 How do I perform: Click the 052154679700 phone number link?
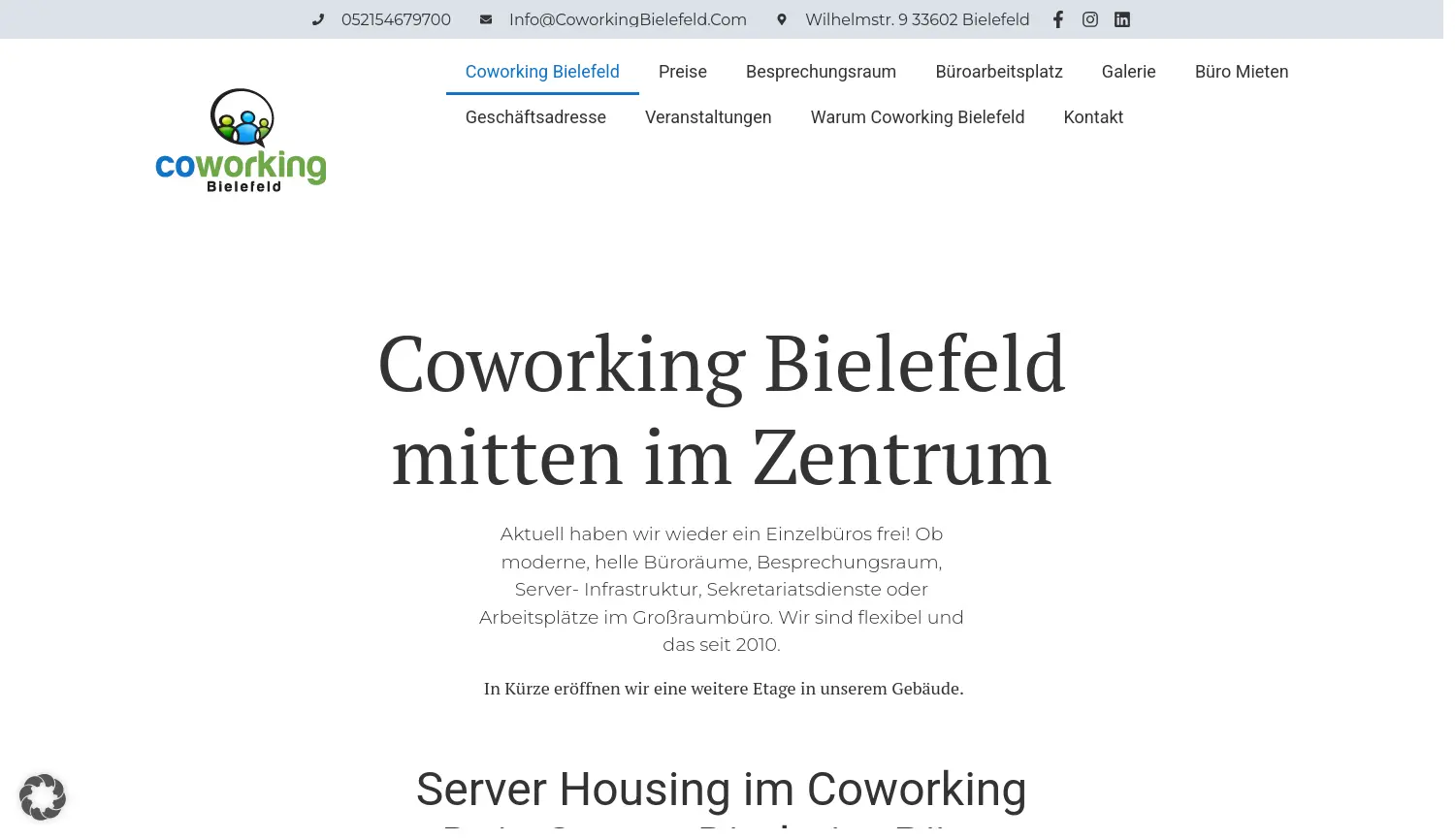[x=396, y=19]
